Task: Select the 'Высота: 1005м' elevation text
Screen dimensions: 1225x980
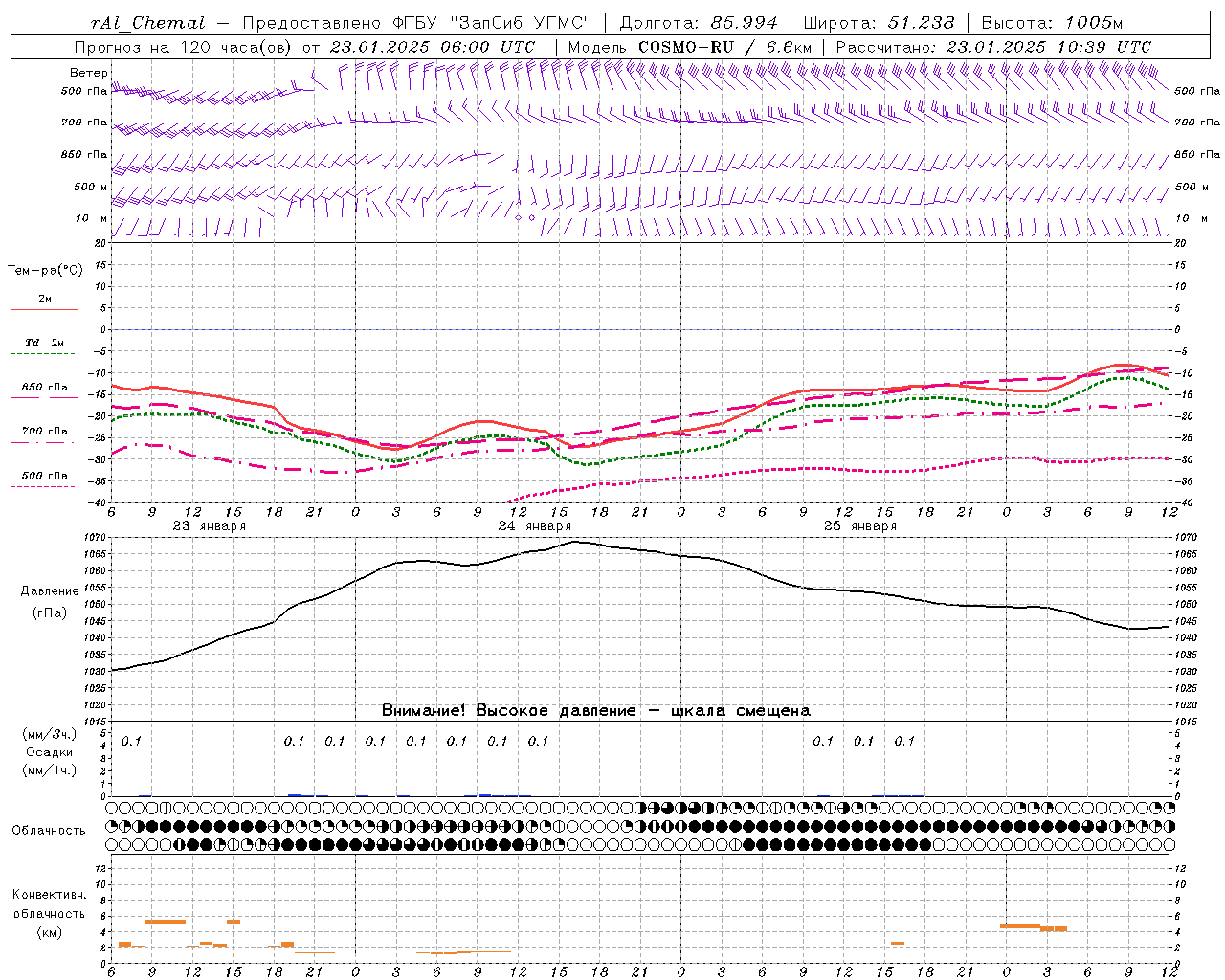Action: pyautogui.click(x=1052, y=23)
